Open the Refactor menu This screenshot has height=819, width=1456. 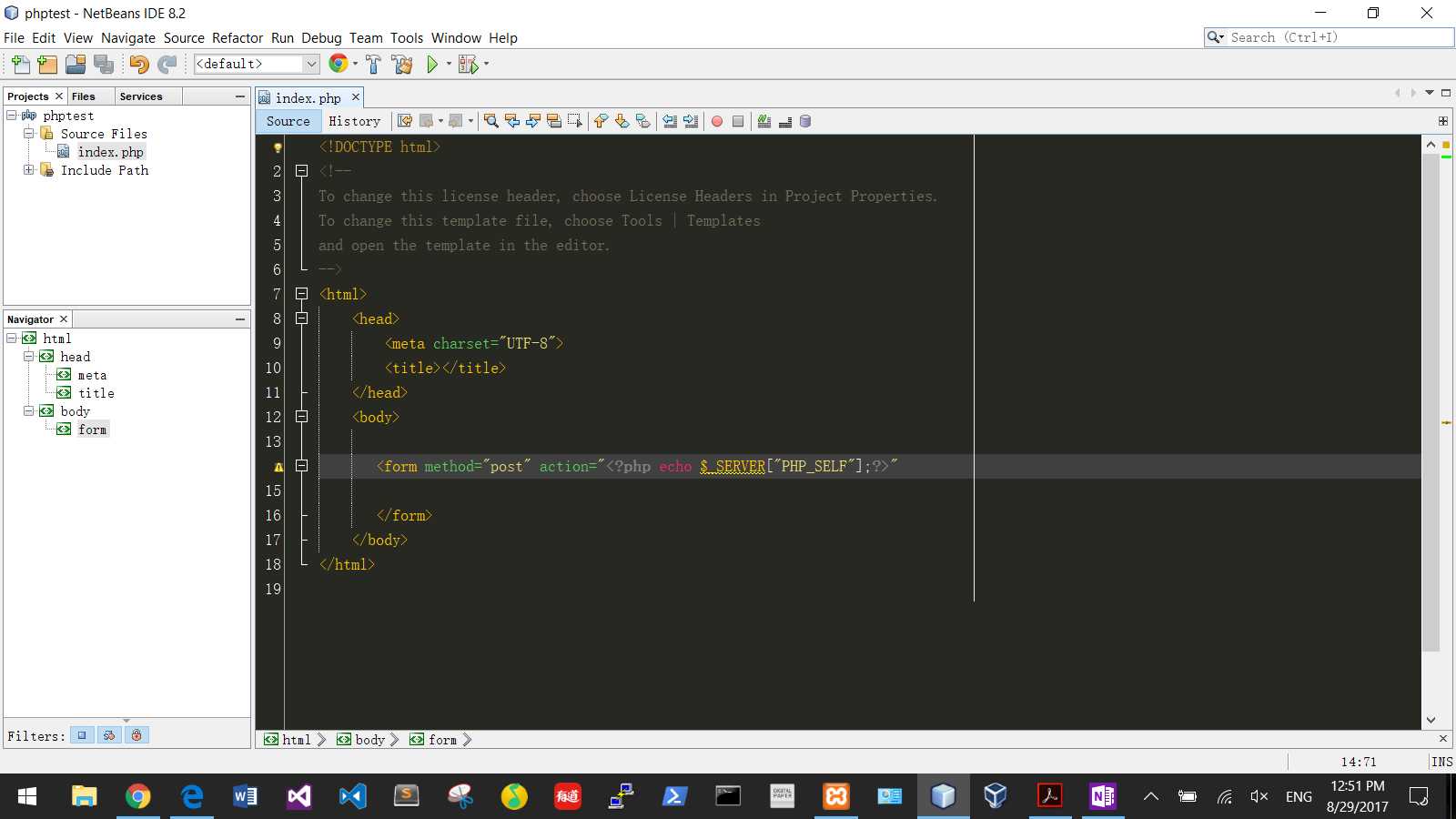(238, 38)
